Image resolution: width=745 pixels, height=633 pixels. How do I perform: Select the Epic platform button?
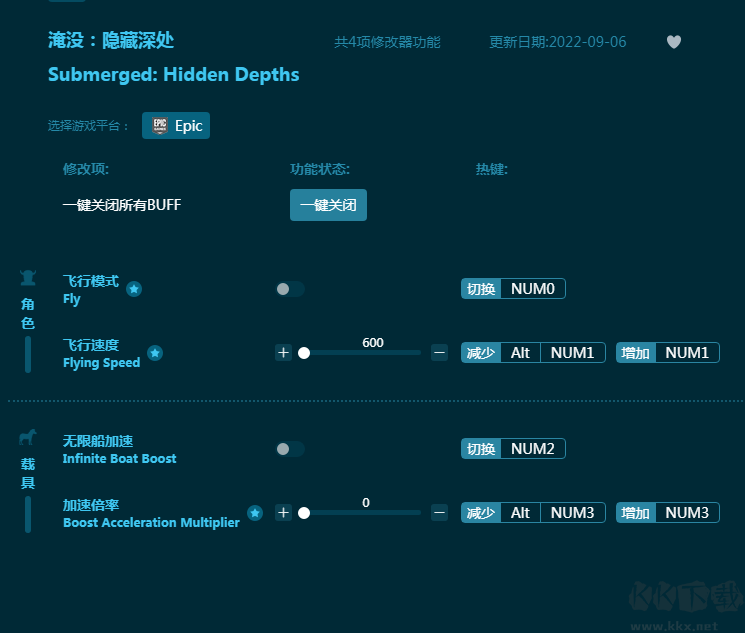(176, 125)
